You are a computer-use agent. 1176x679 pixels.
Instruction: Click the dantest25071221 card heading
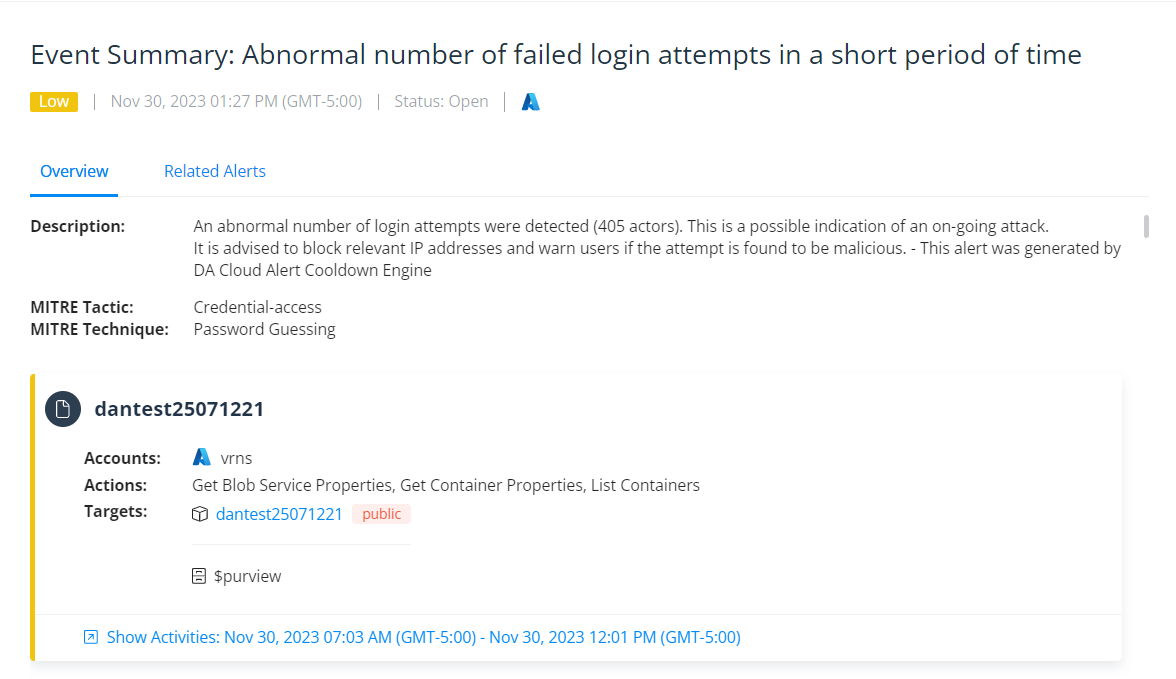click(x=179, y=408)
